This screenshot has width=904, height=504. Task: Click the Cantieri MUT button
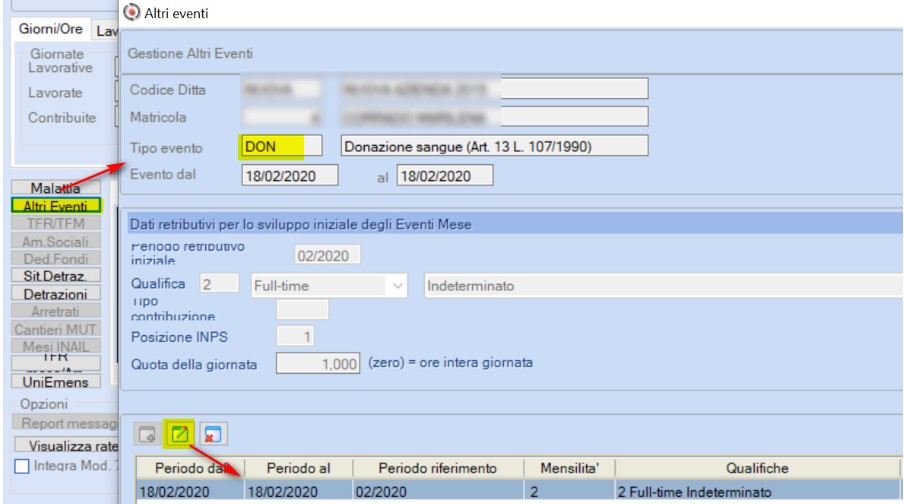coord(56,329)
